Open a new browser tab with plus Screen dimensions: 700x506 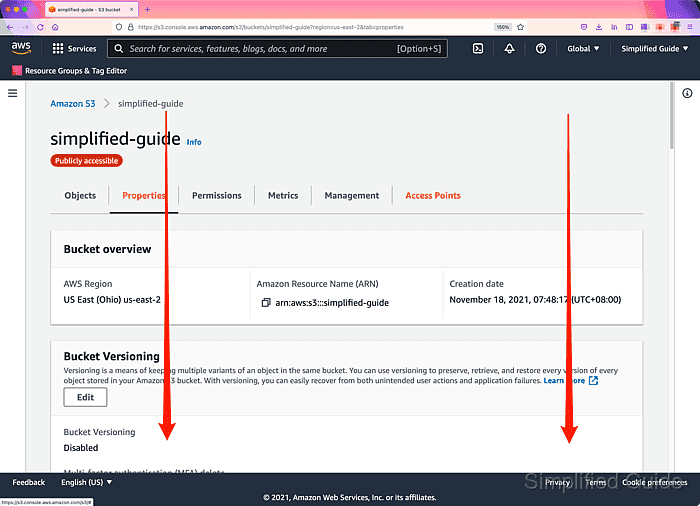tap(147, 9)
